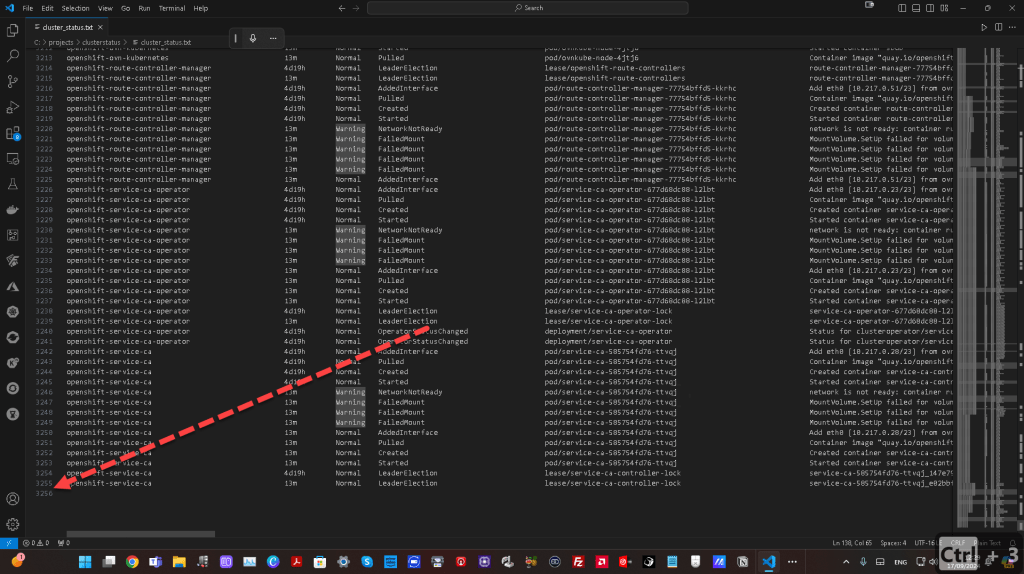
Task: Toggle the bottom panel layout
Action: (x=916, y=8)
